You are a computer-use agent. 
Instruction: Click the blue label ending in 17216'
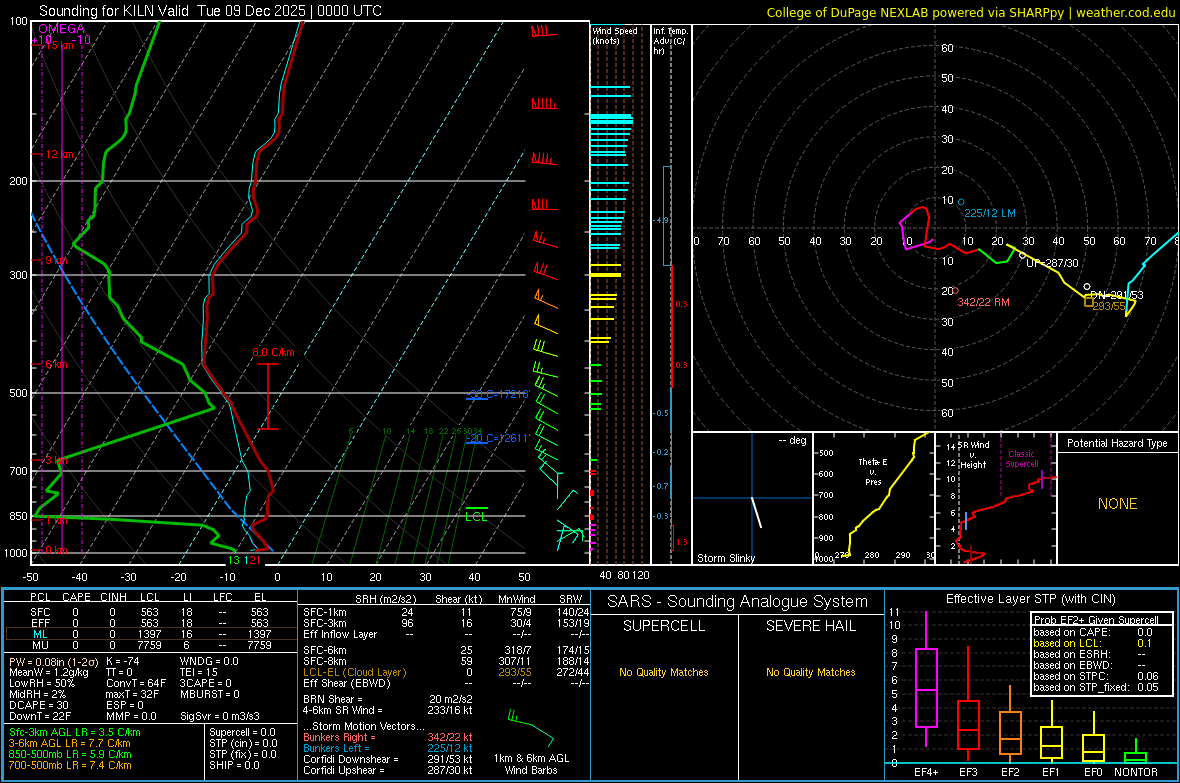point(499,395)
